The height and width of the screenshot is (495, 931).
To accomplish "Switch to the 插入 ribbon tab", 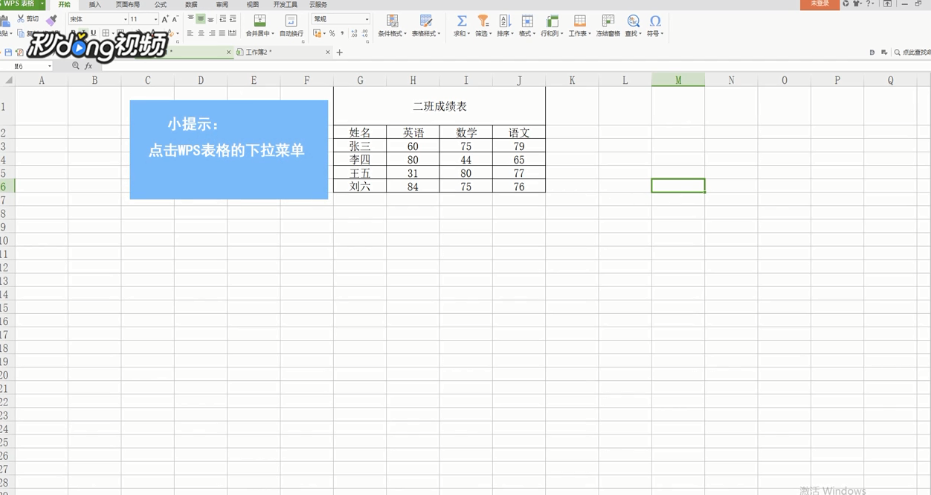I will coord(95,4).
